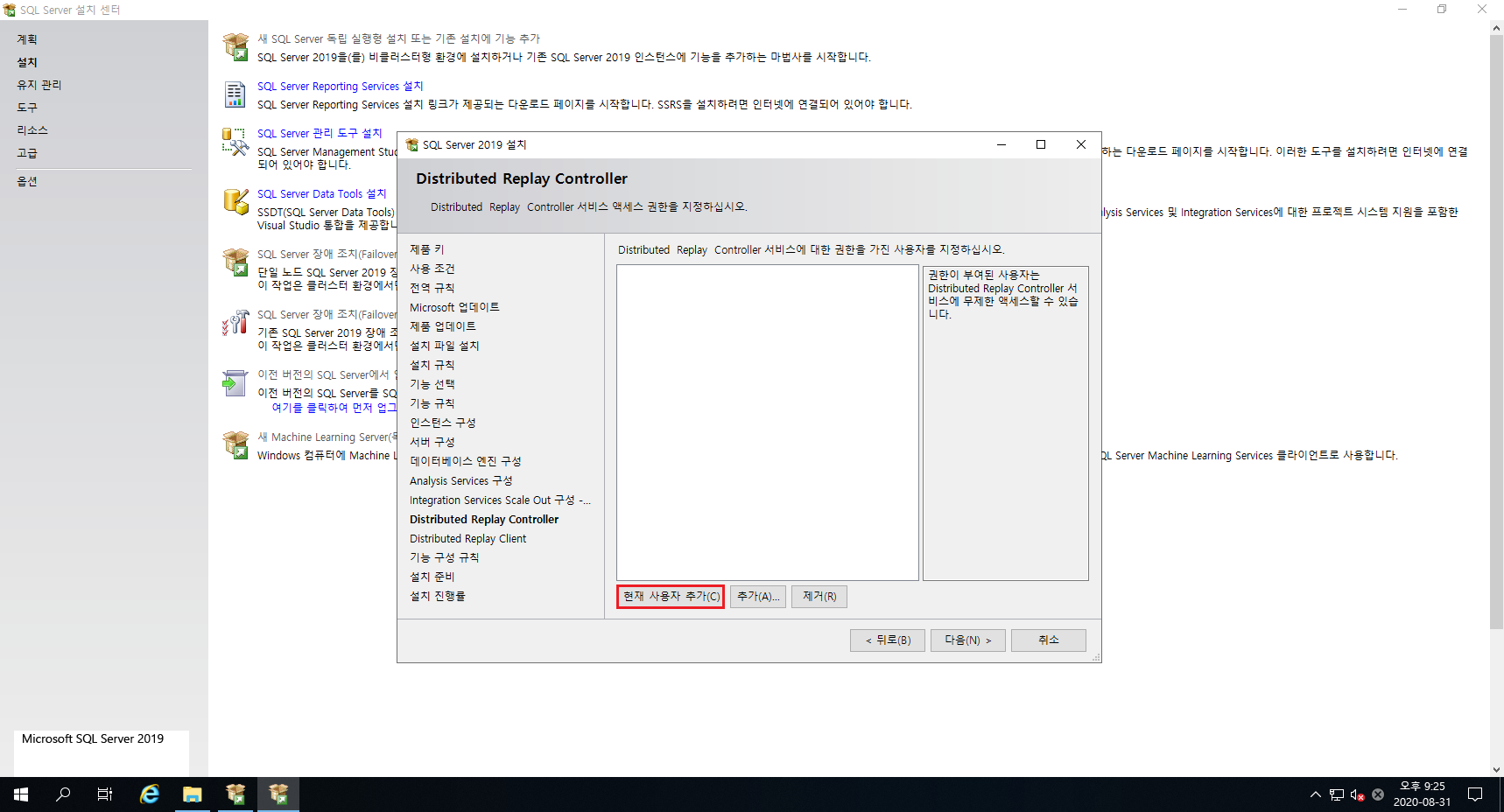The width and height of the screenshot is (1504, 812).
Task: Open the network status tray icon
Action: (1337, 794)
